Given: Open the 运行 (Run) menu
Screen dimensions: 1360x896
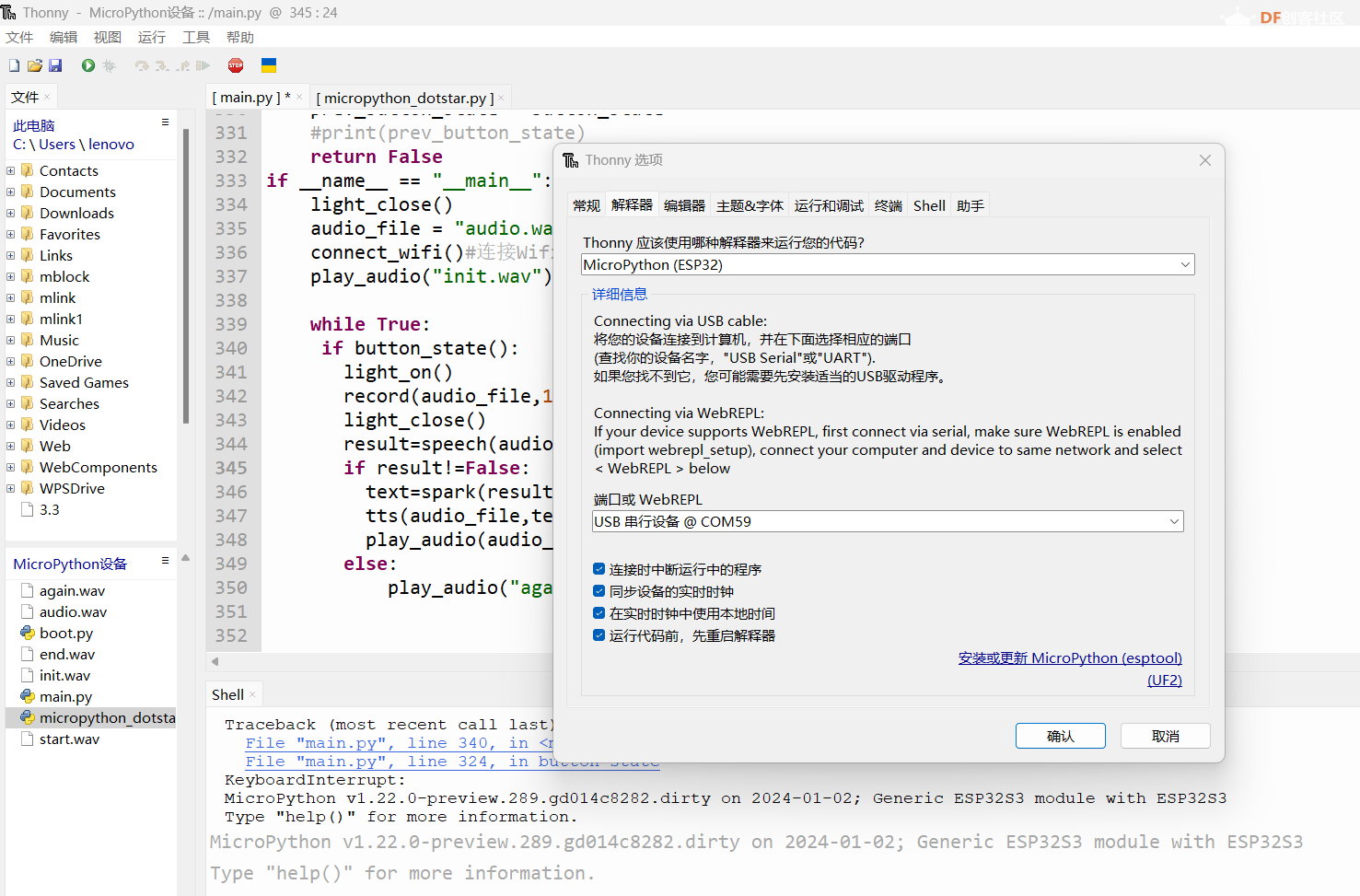Looking at the screenshot, I should 152,37.
